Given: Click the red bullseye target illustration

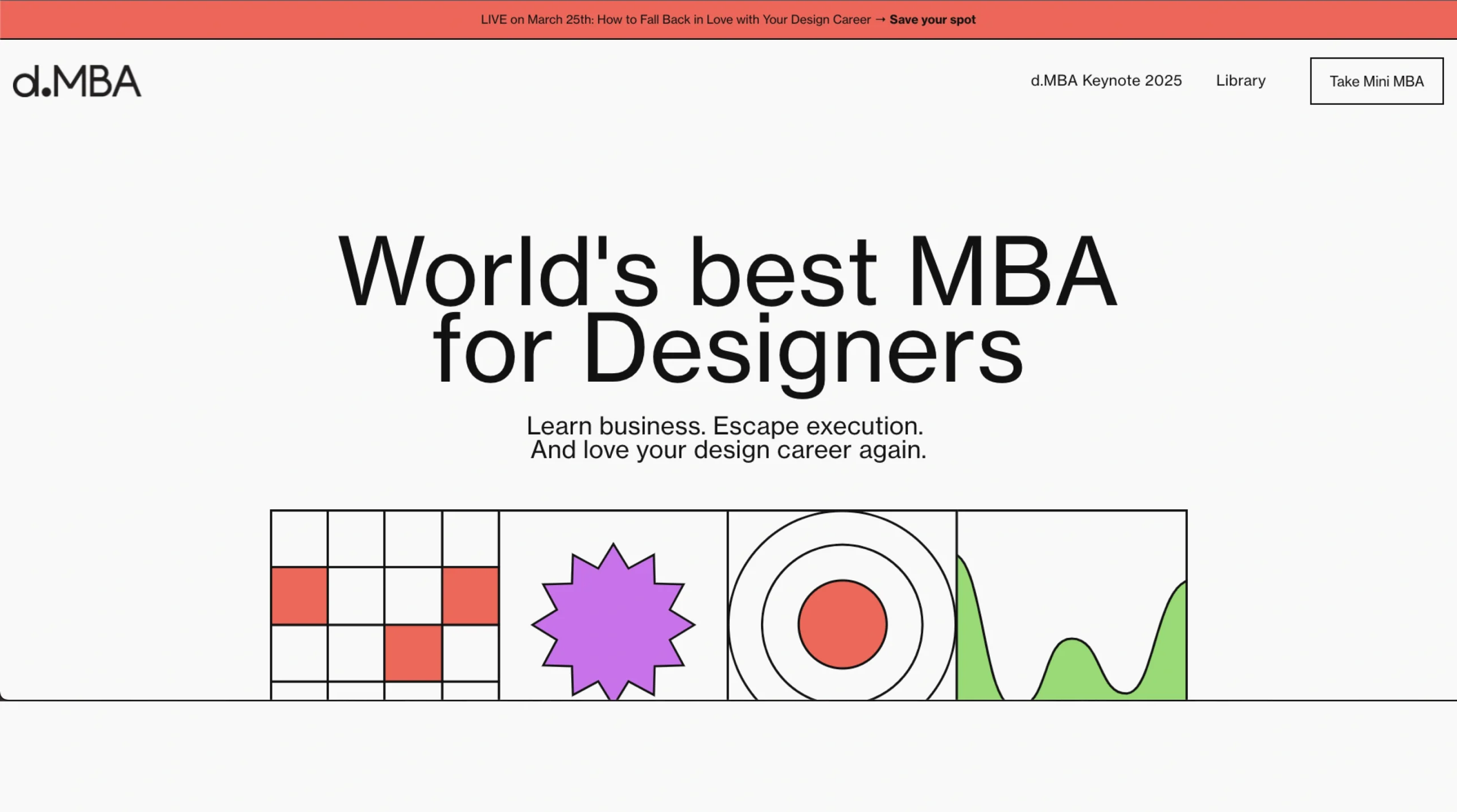Looking at the screenshot, I should (x=842, y=605).
